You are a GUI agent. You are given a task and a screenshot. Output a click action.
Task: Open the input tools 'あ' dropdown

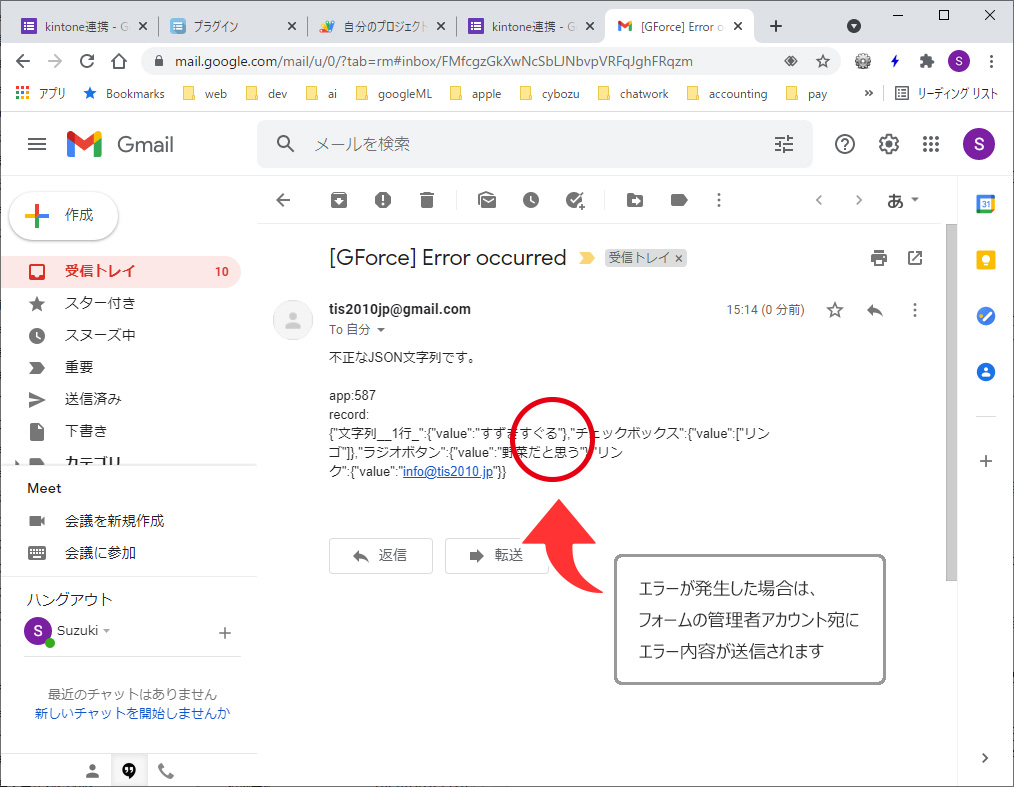coord(903,200)
